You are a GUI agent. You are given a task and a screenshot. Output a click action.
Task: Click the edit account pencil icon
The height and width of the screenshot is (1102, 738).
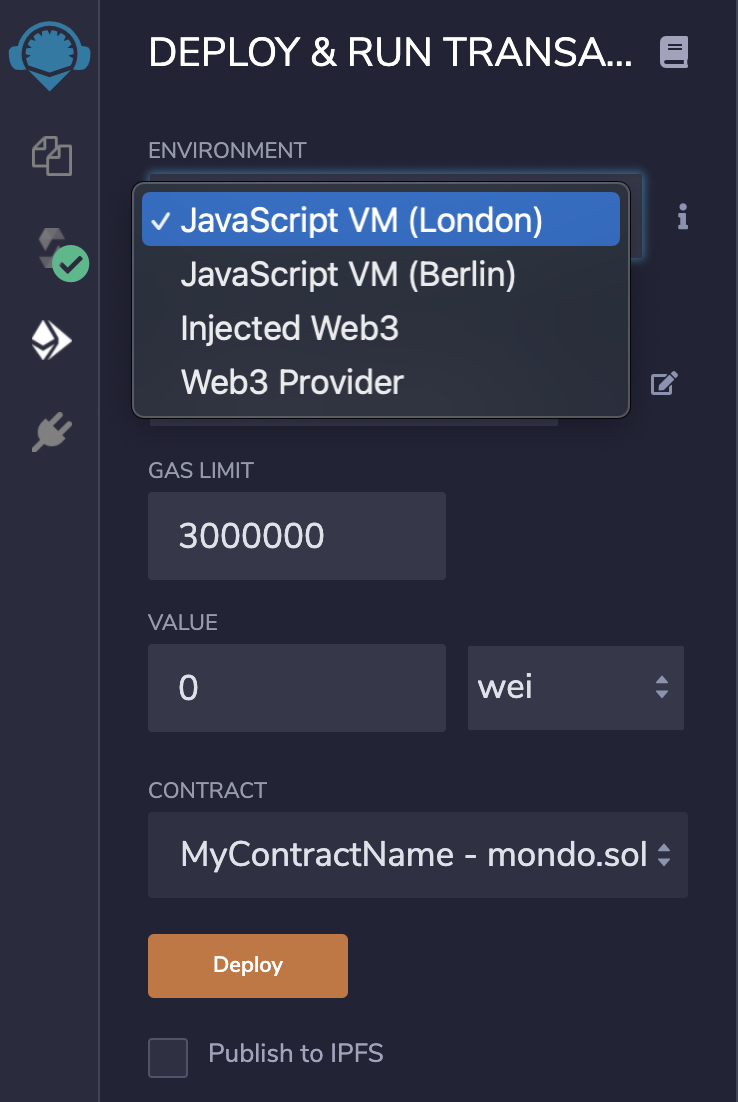664,383
